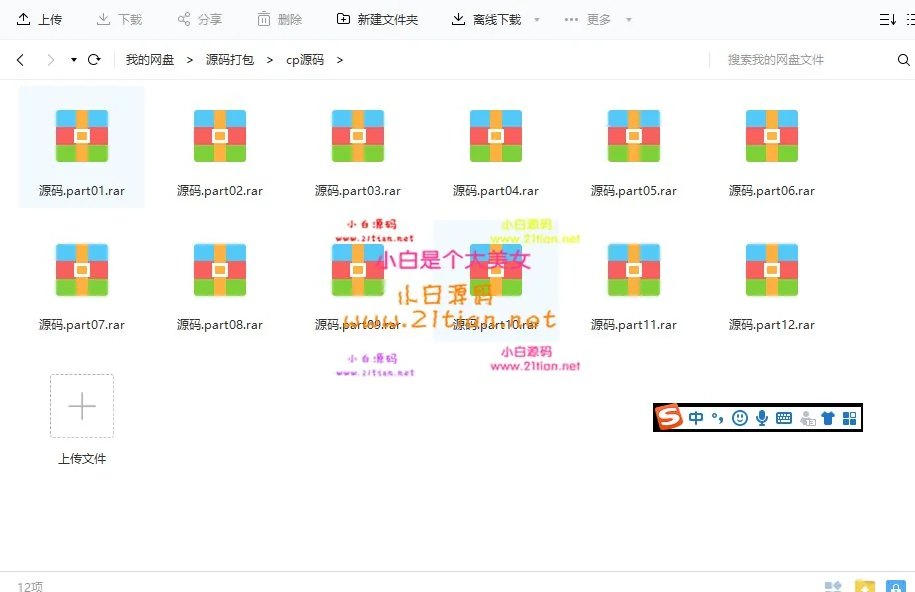The image size is (915, 592).
Task: Go to 我的网盘 in the breadcrumb
Action: [149, 60]
